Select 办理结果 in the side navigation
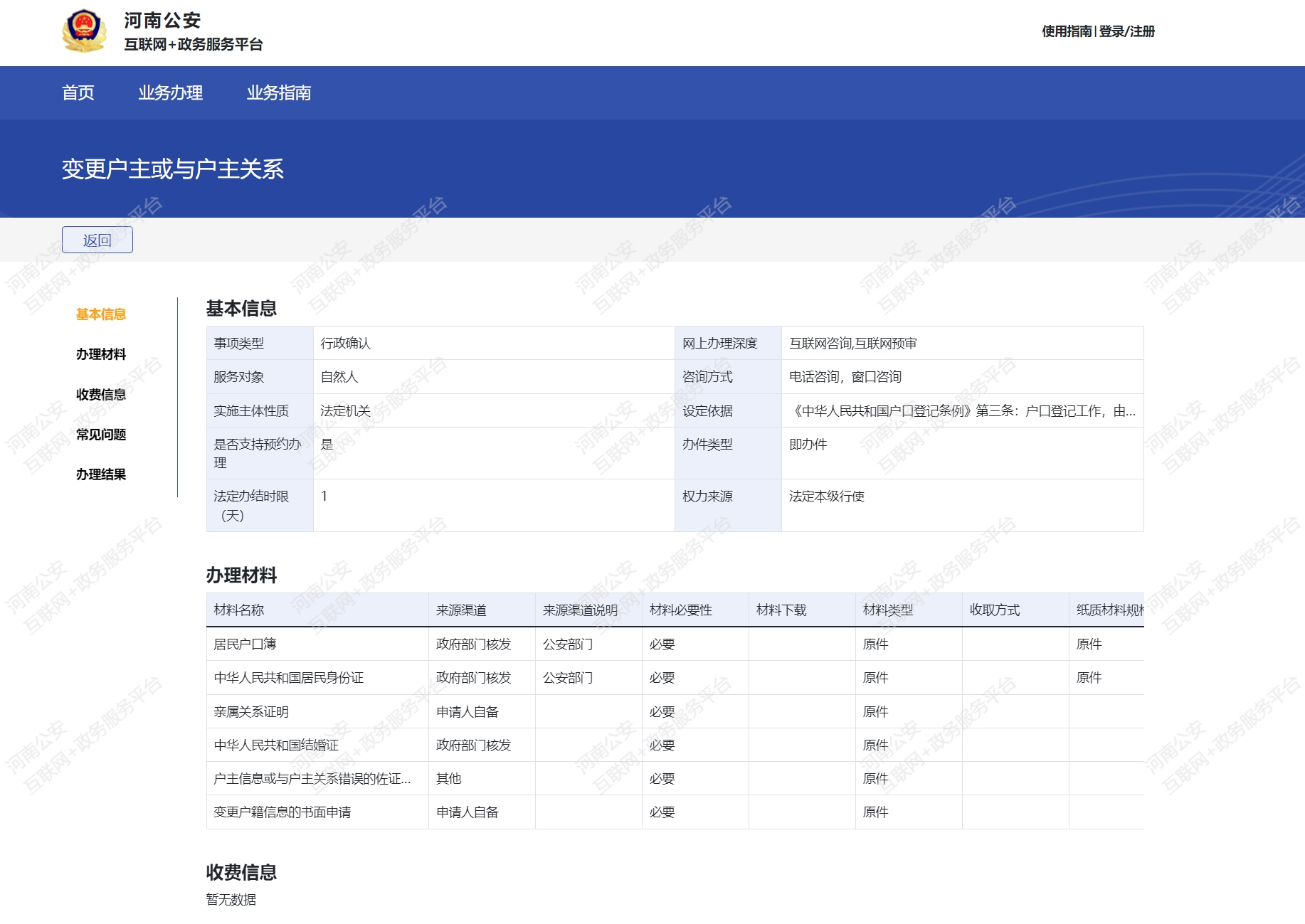 tap(100, 474)
